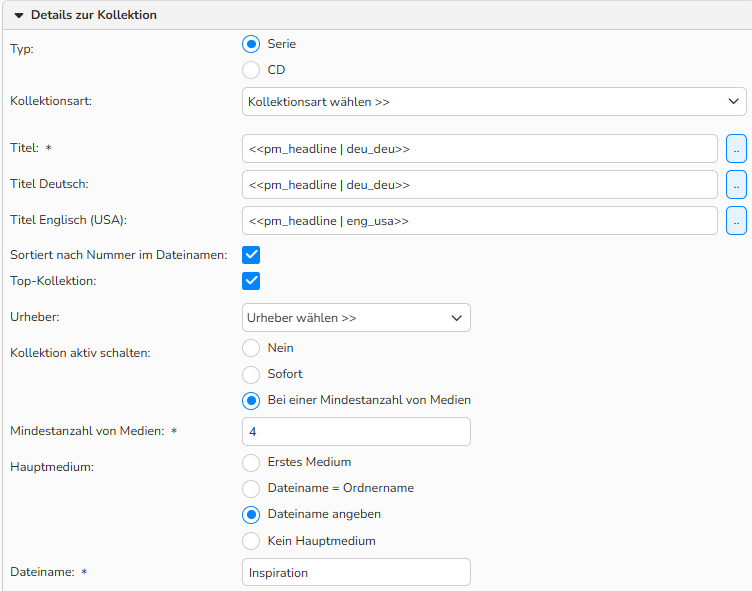Open placeholder picker next to Titel field

pos(736,149)
